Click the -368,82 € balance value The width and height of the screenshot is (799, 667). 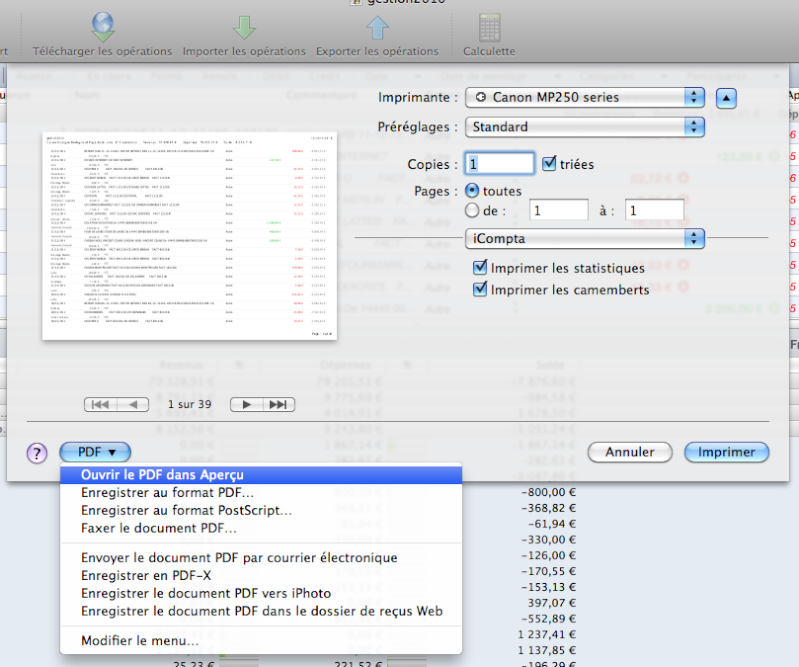548,508
